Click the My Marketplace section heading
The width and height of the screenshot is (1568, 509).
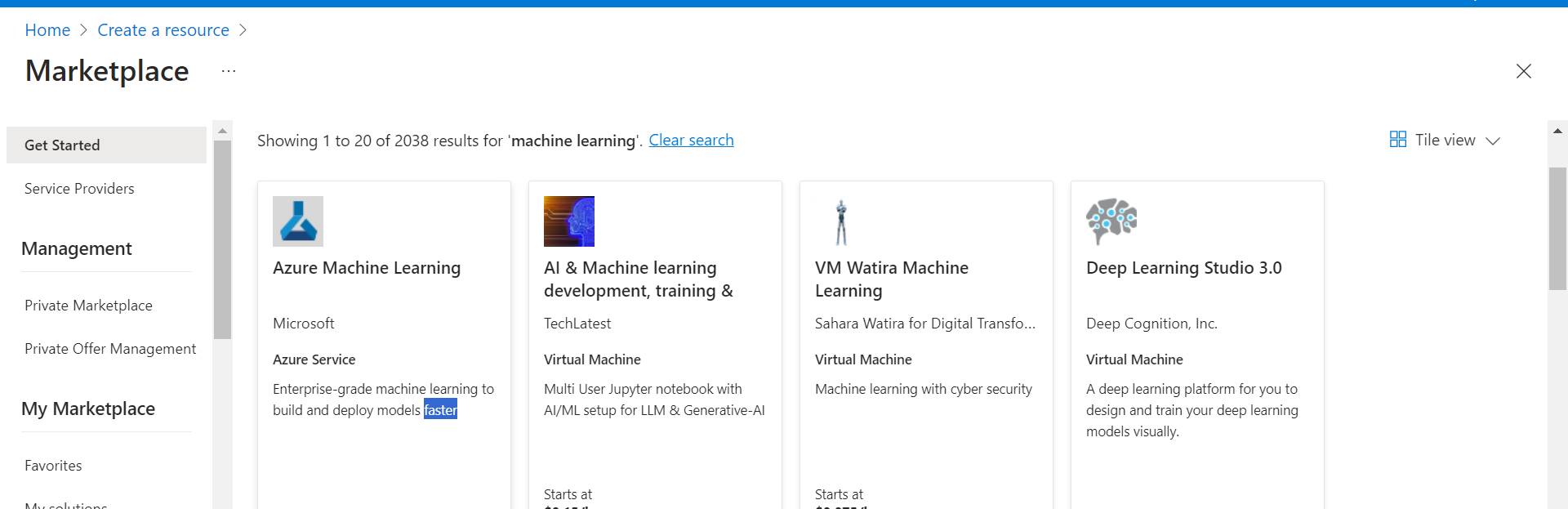click(x=88, y=409)
